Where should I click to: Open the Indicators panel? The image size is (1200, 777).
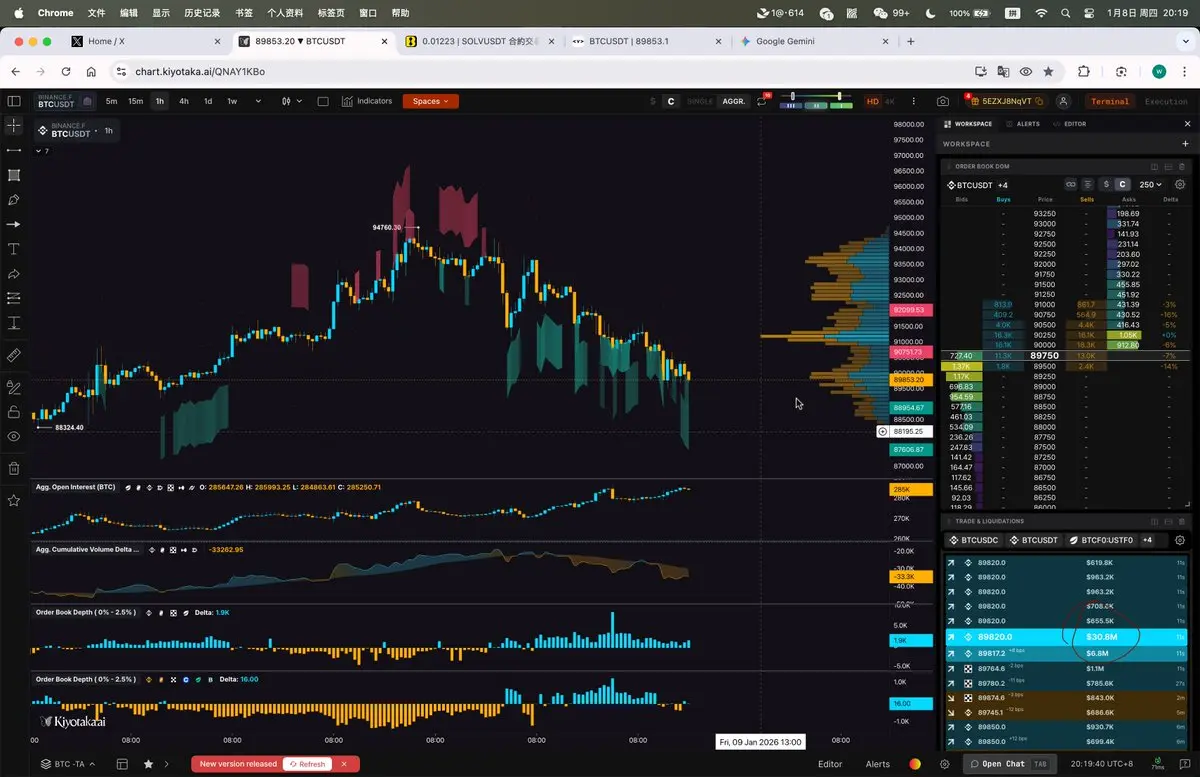click(x=367, y=101)
